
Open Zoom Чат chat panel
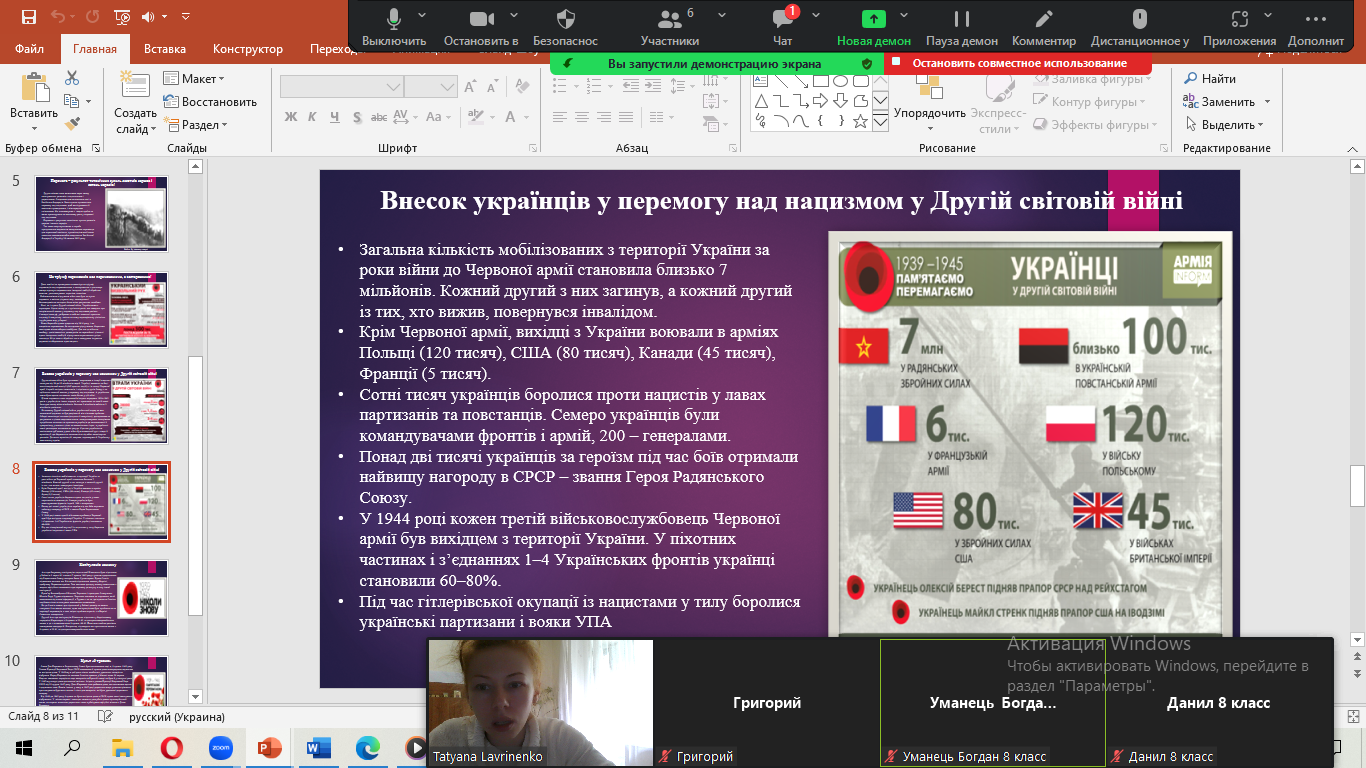pos(783,26)
